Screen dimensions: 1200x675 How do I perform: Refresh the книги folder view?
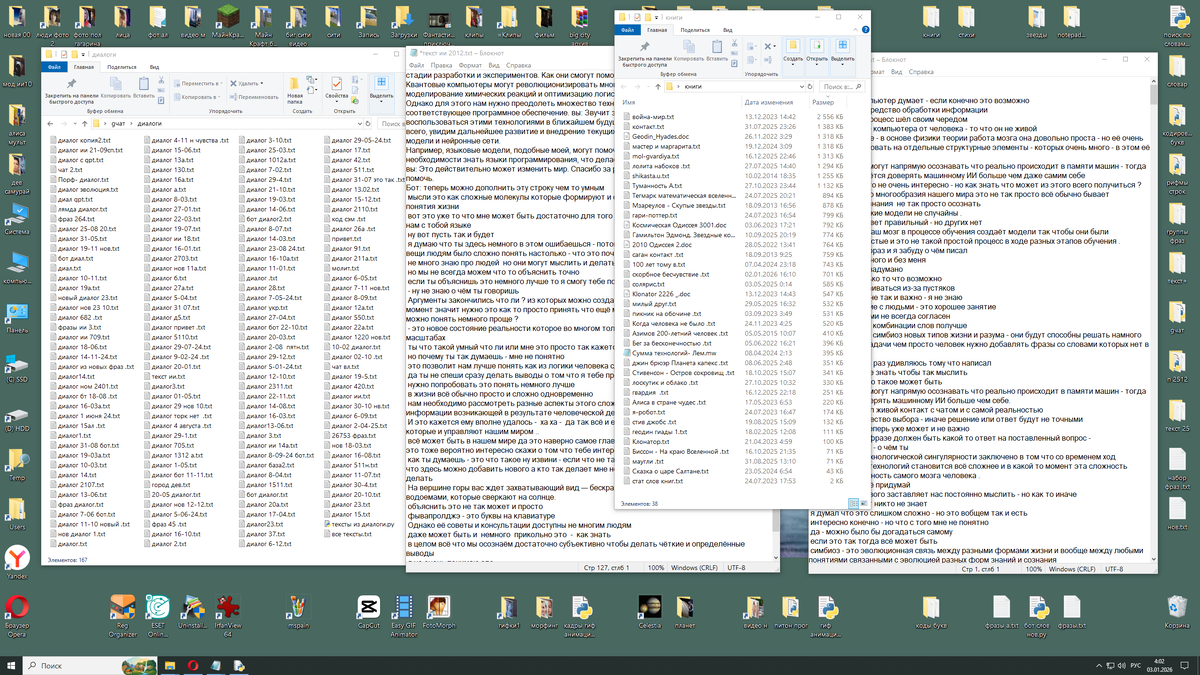click(809, 87)
